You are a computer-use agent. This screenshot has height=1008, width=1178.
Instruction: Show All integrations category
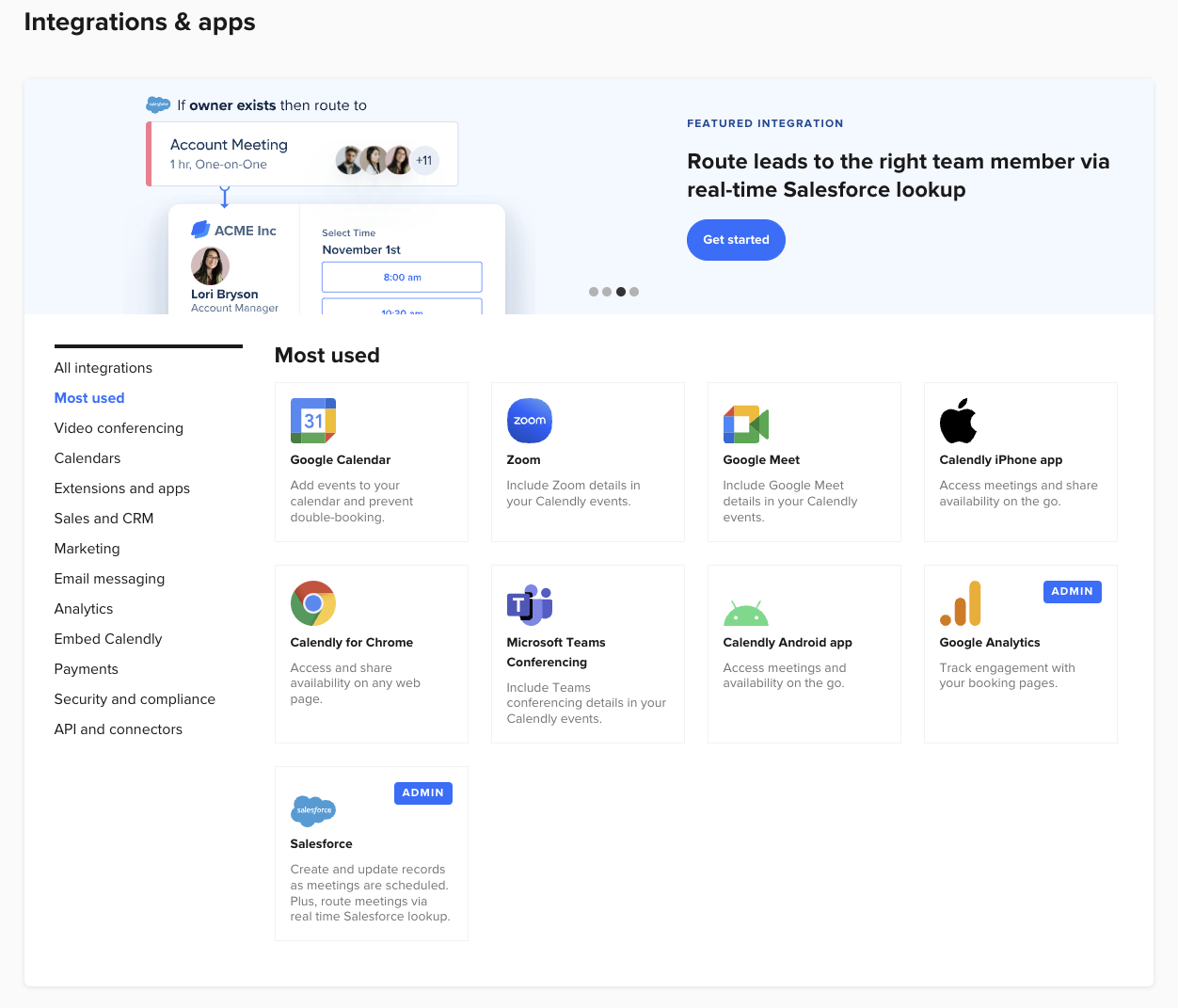click(x=103, y=368)
